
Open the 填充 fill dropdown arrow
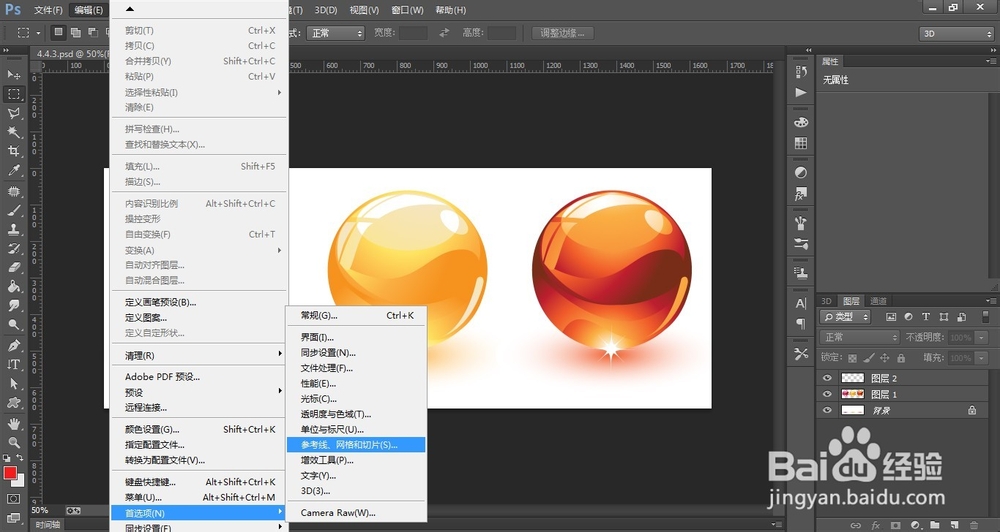981,358
